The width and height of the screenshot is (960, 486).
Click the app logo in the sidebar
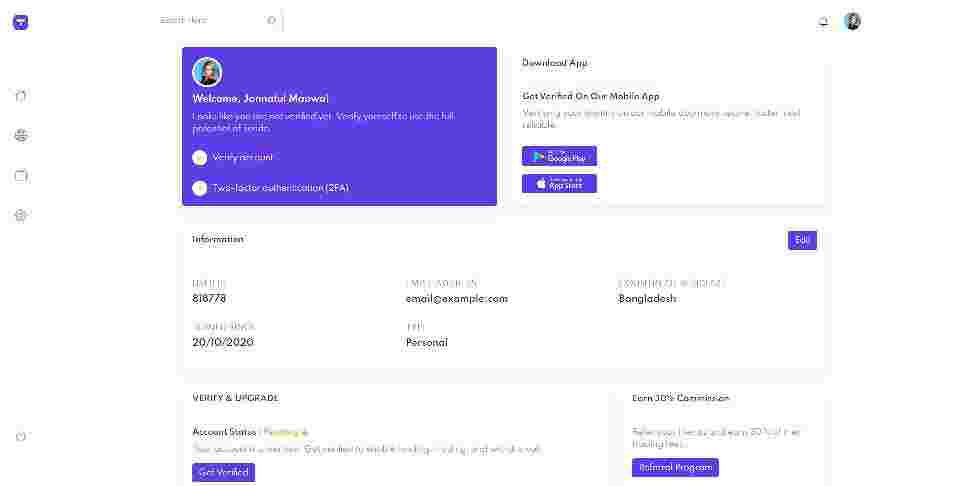(x=21, y=22)
